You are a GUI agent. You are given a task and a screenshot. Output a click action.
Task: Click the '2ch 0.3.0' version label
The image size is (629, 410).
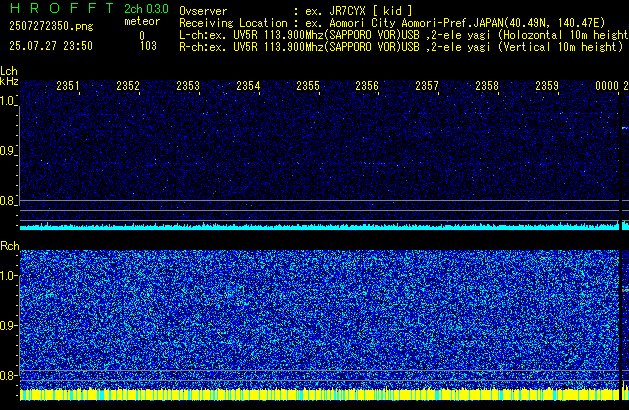146,9
